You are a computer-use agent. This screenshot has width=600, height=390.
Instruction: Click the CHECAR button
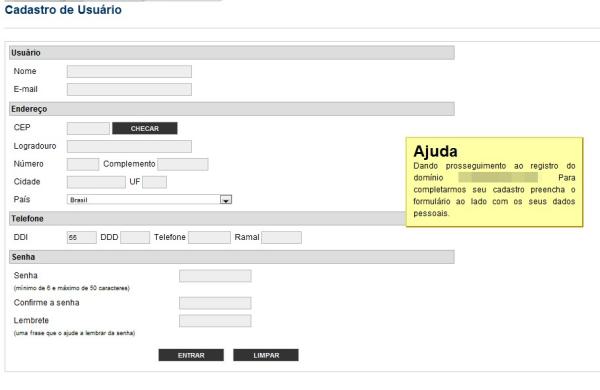pos(145,128)
